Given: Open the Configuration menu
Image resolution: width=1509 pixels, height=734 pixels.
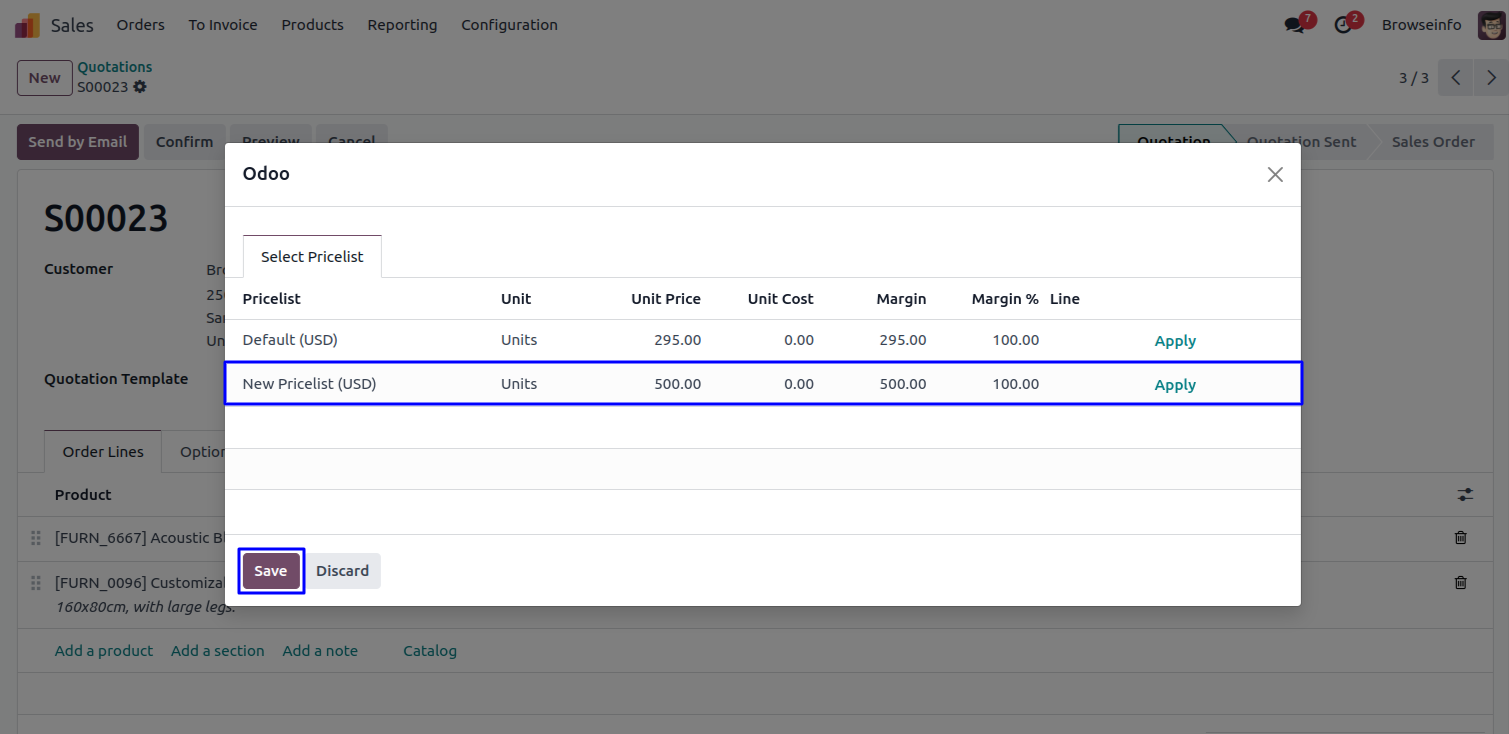Looking at the screenshot, I should pyautogui.click(x=509, y=25).
